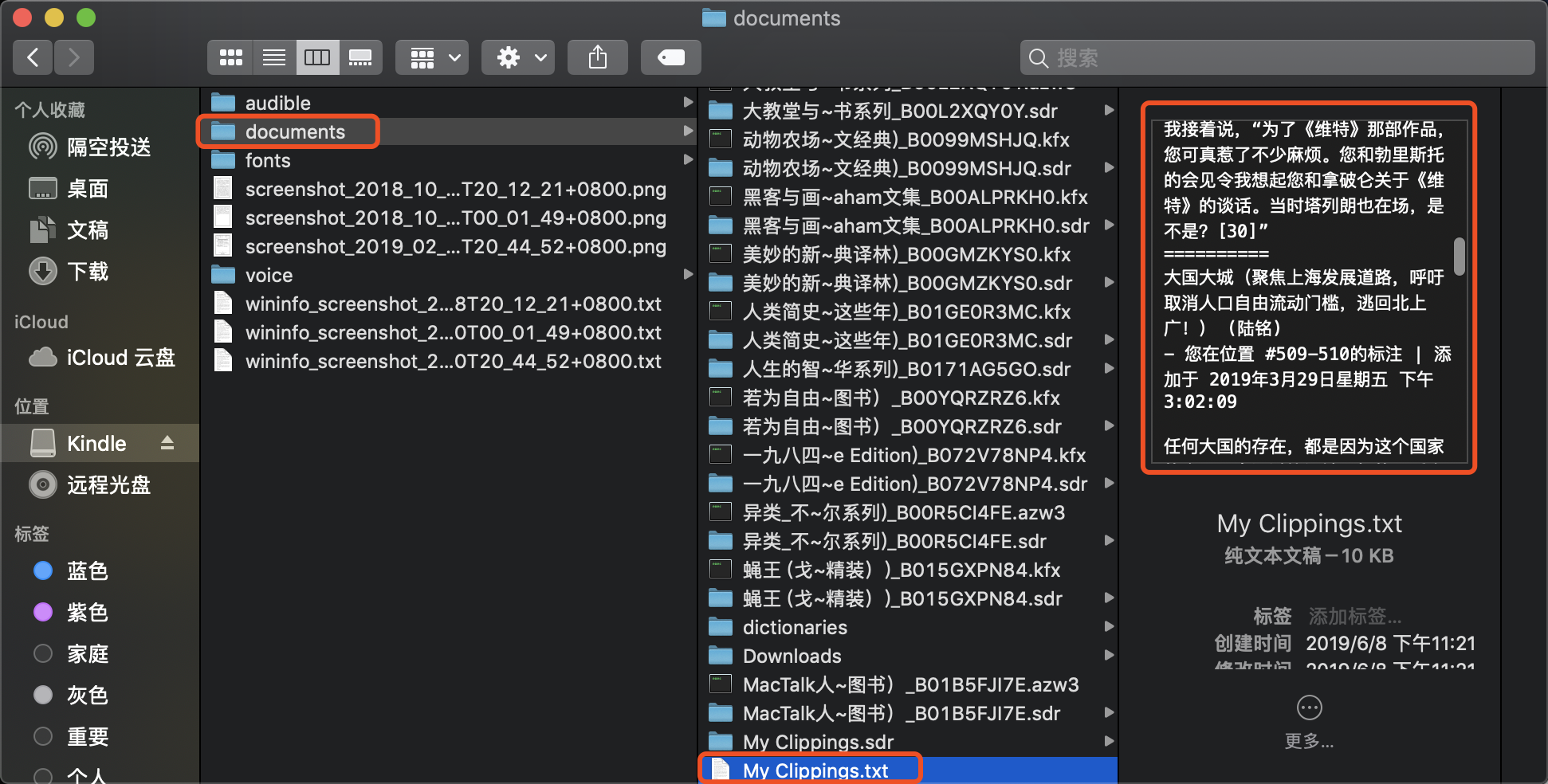Expand 一九八四 B072V78NP4.sdr folder arrow
The height and width of the screenshot is (784, 1548).
pyautogui.click(x=1109, y=483)
